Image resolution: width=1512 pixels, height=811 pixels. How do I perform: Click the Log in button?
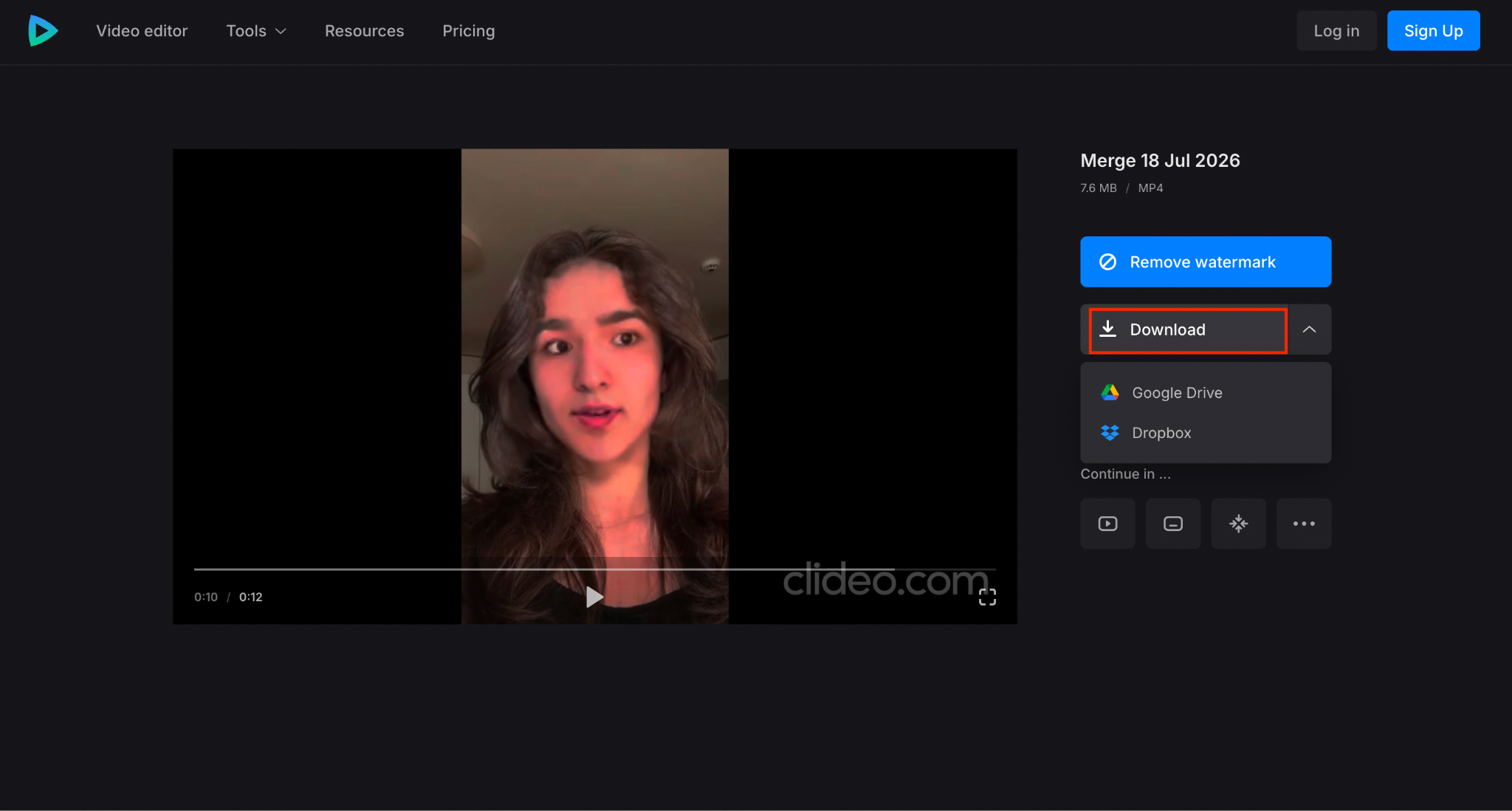click(x=1336, y=30)
